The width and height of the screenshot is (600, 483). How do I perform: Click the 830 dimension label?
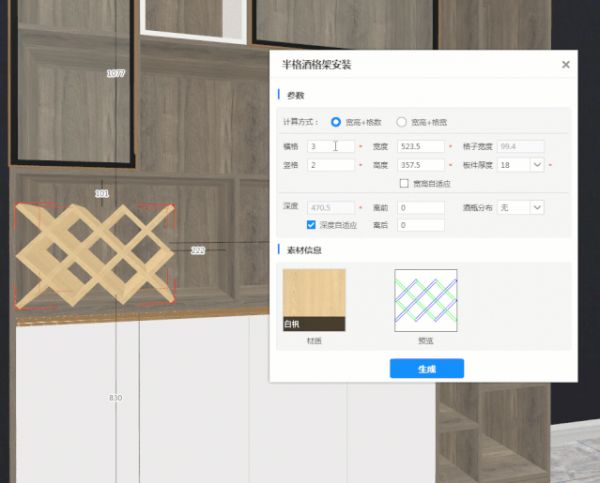coord(115,398)
